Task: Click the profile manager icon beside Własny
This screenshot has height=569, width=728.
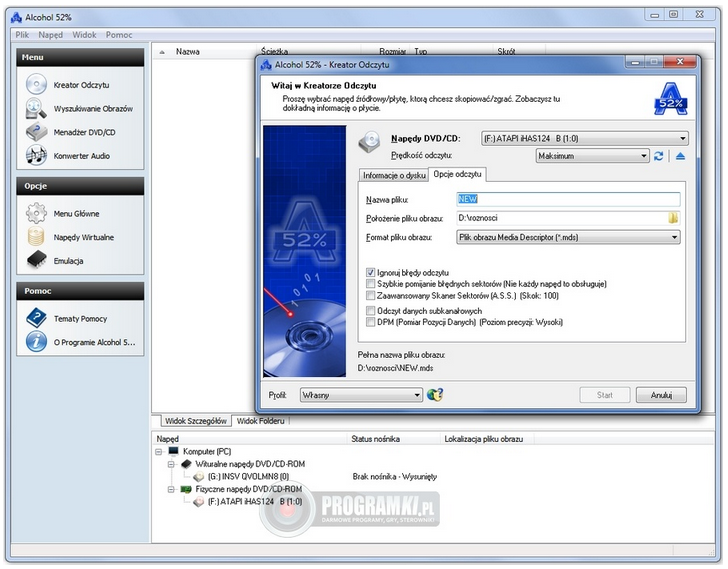Action: (435, 394)
